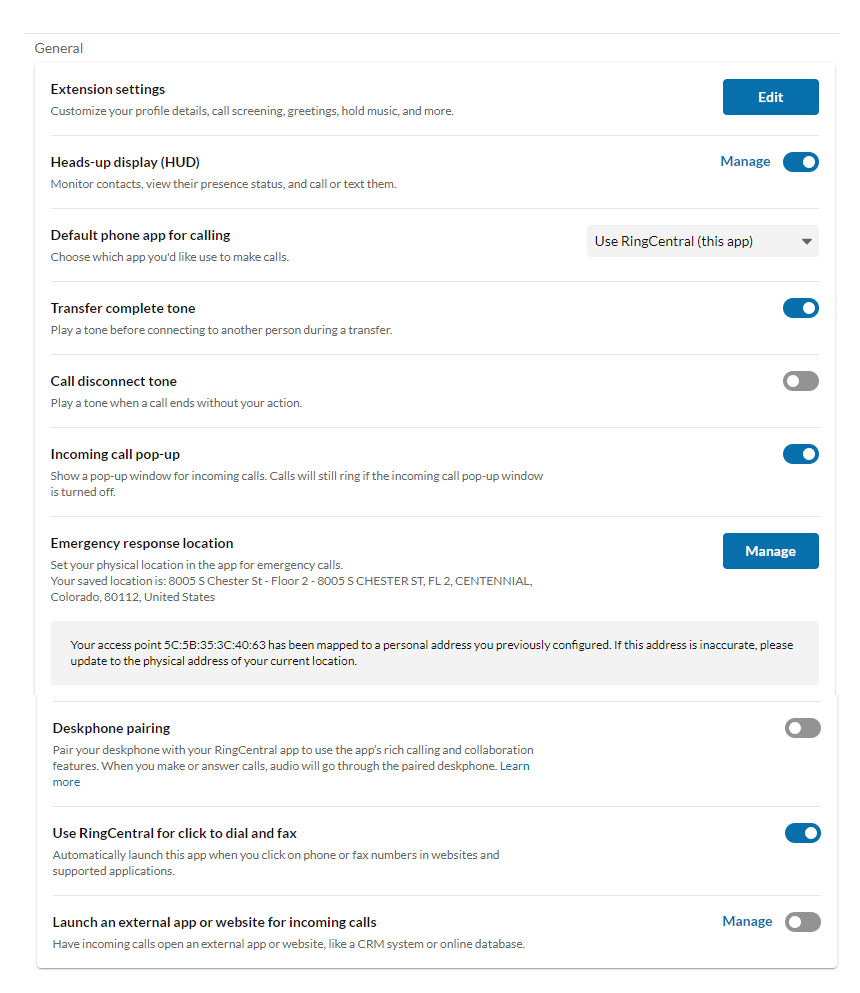Click Manage for Emergency response location
The image size is (860, 993).
(770, 551)
